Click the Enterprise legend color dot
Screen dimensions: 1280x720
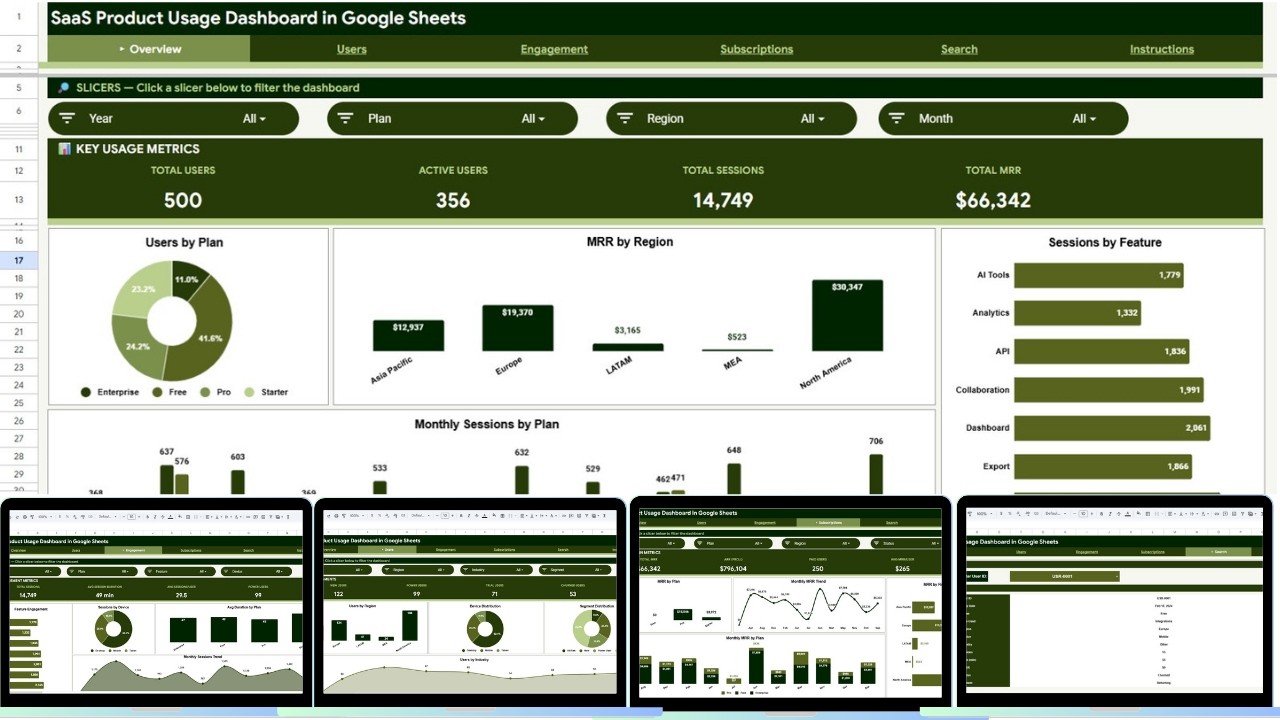tap(86, 392)
